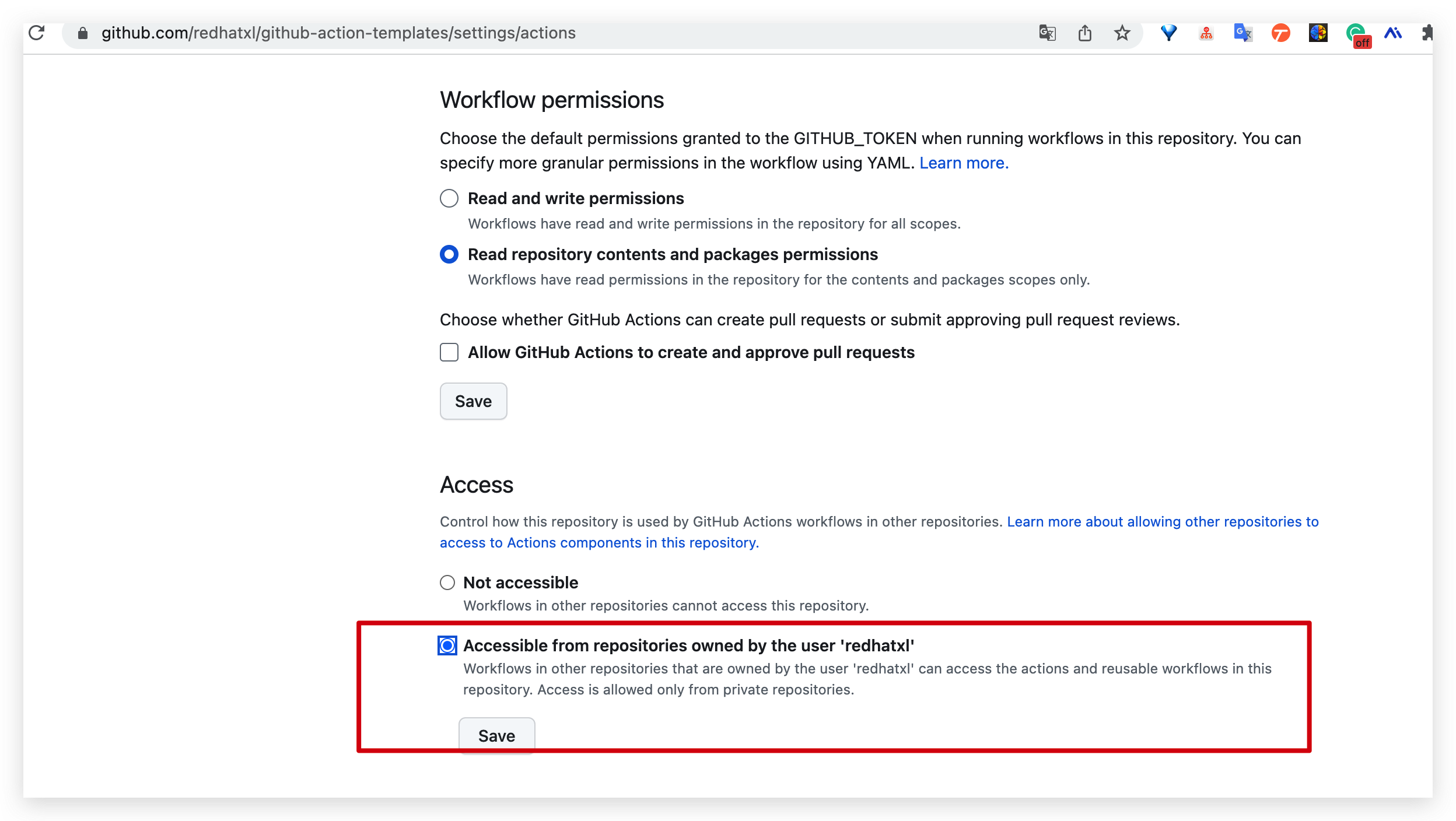Select Accessible from repositories owned by redhatxl

pyautogui.click(x=447, y=645)
